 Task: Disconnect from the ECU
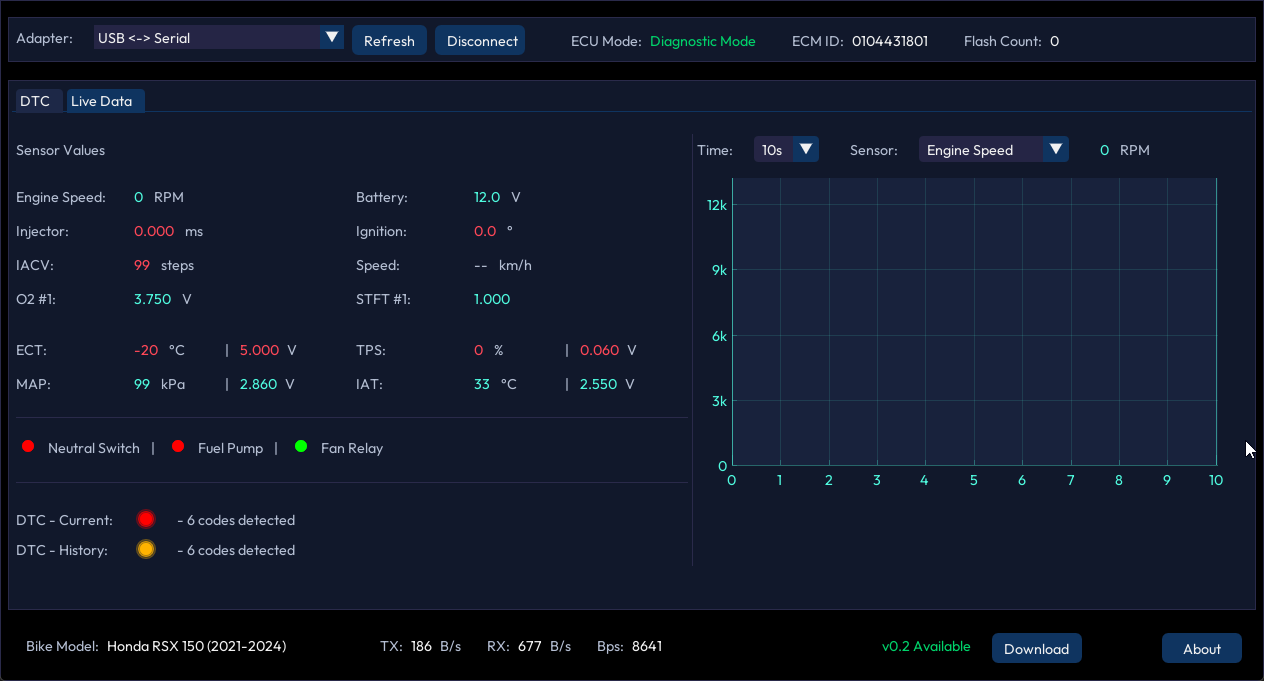pyautogui.click(x=482, y=41)
